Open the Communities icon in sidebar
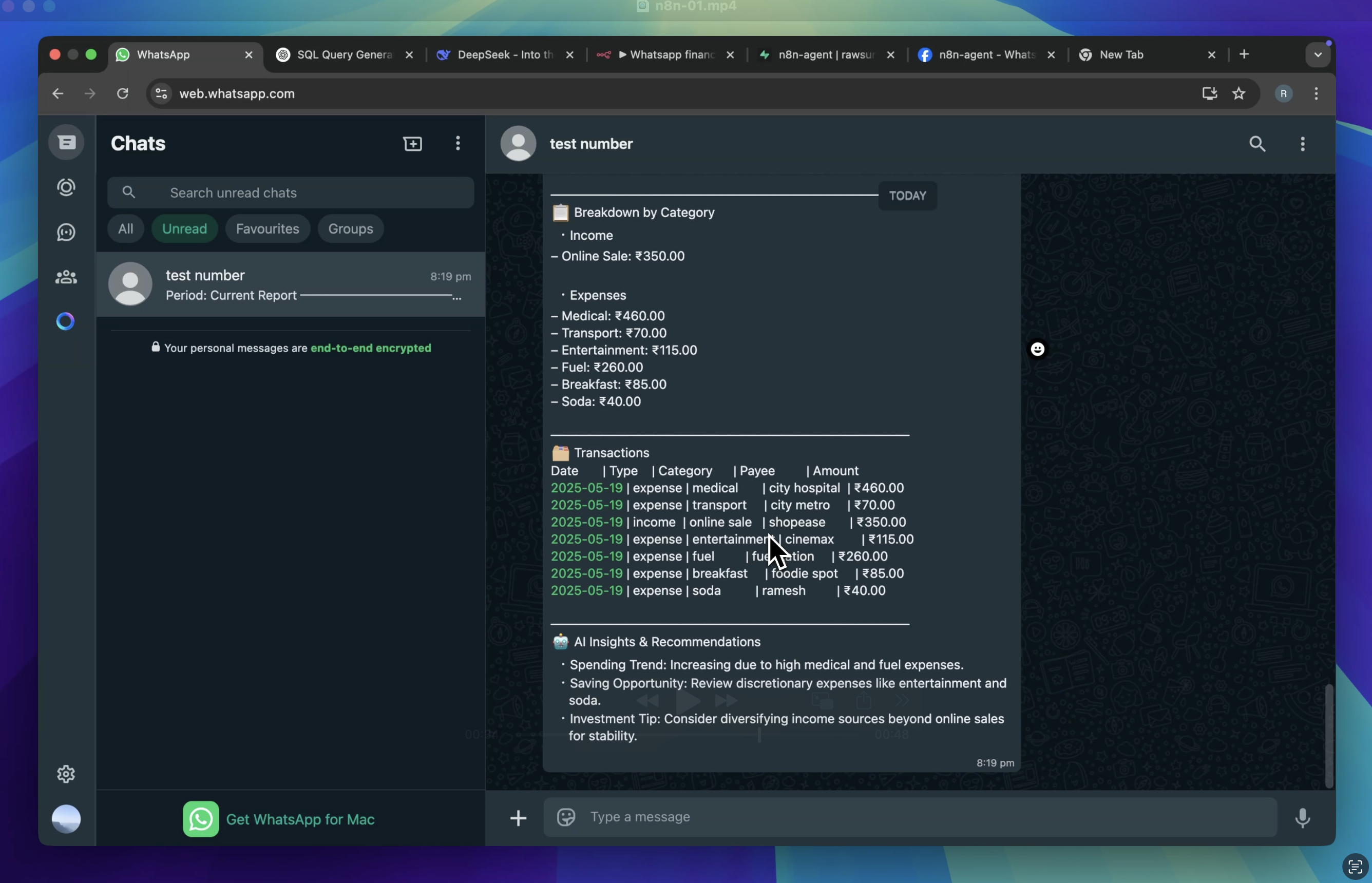 [x=67, y=278]
